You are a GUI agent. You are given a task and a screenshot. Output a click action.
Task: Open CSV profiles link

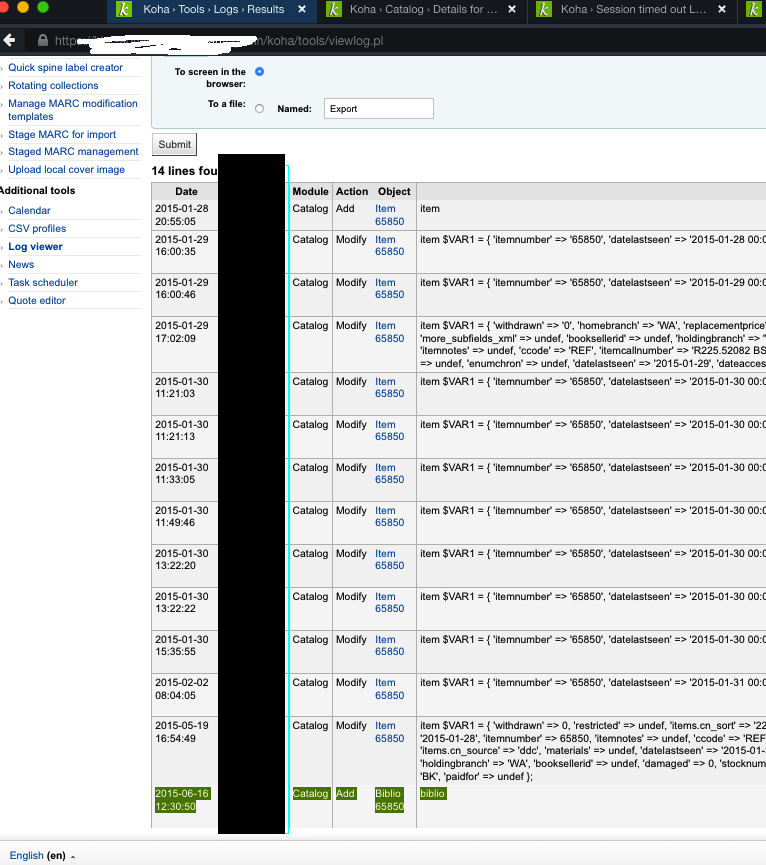[x=37, y=229]
